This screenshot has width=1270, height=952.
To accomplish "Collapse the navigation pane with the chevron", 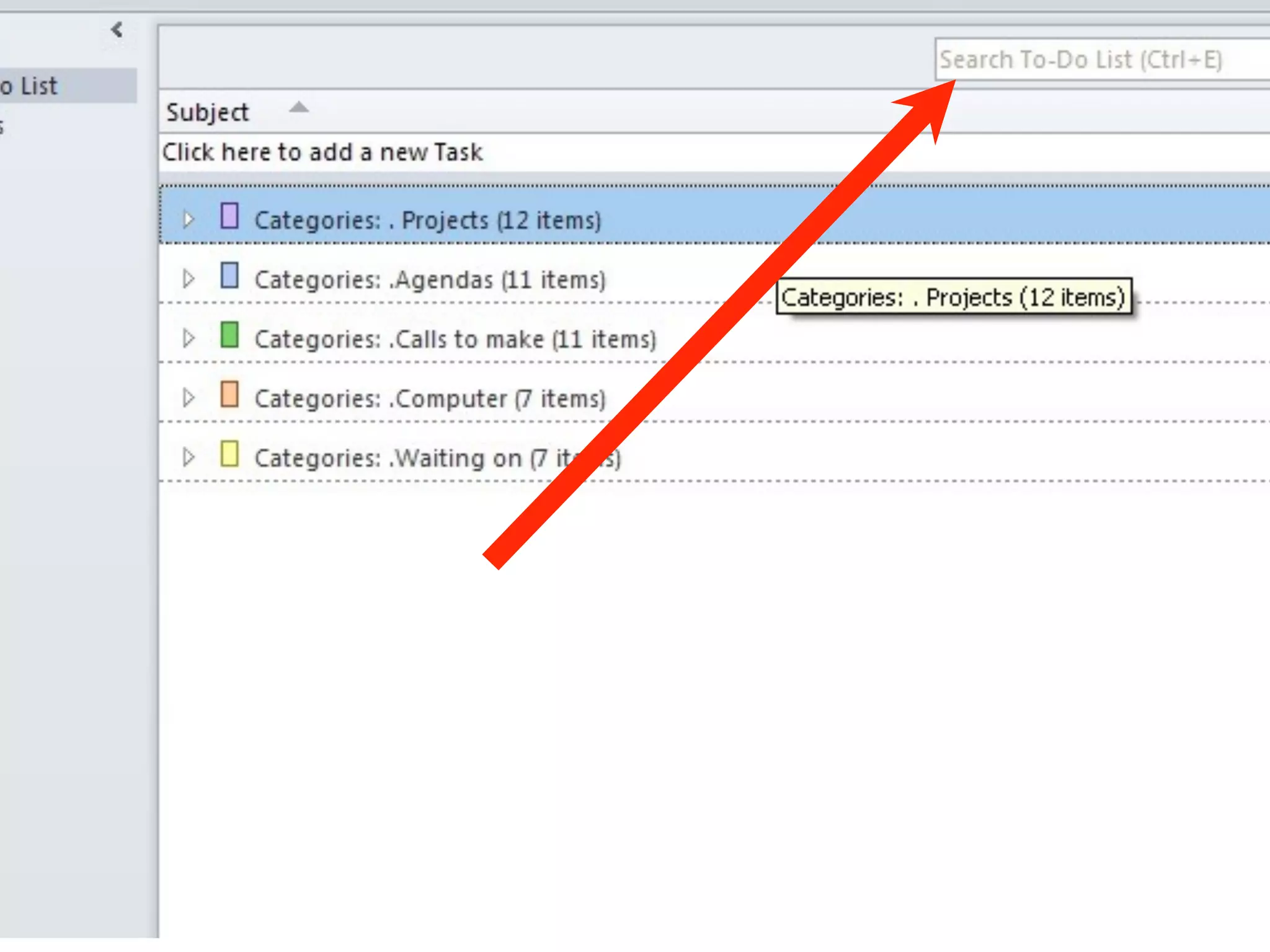I will [x=117, y=29].
